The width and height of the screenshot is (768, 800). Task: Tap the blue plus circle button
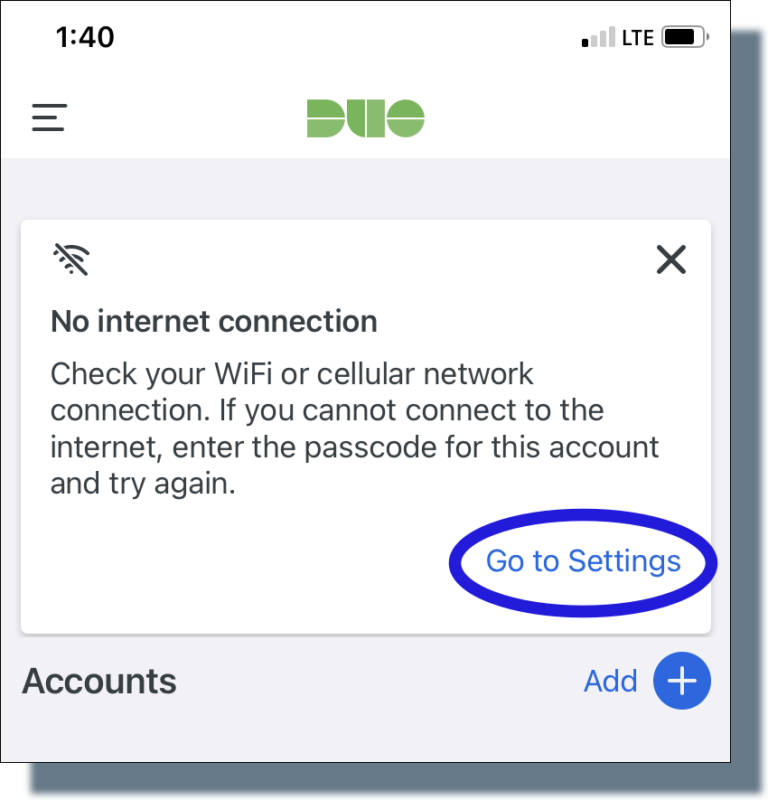point(682,681)
